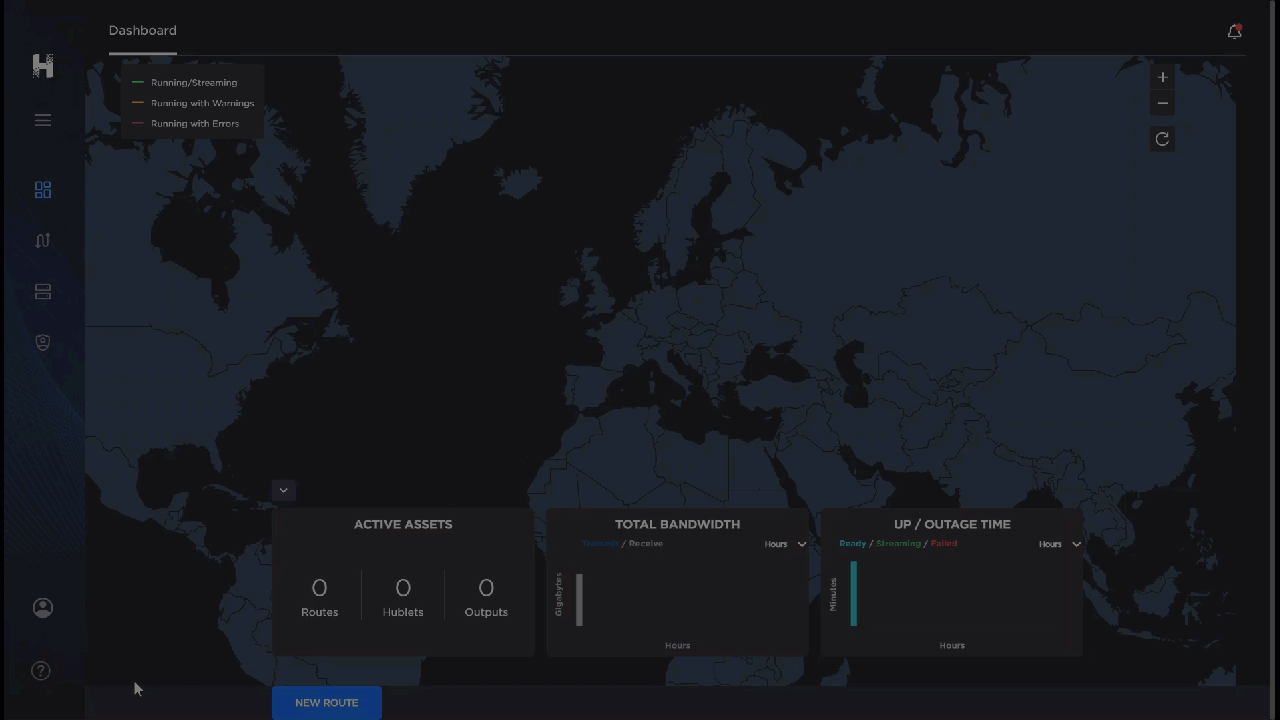1280x720 pixels.
Task: Zoom into the map with the plus control
Action: (x=1162, y=77)
